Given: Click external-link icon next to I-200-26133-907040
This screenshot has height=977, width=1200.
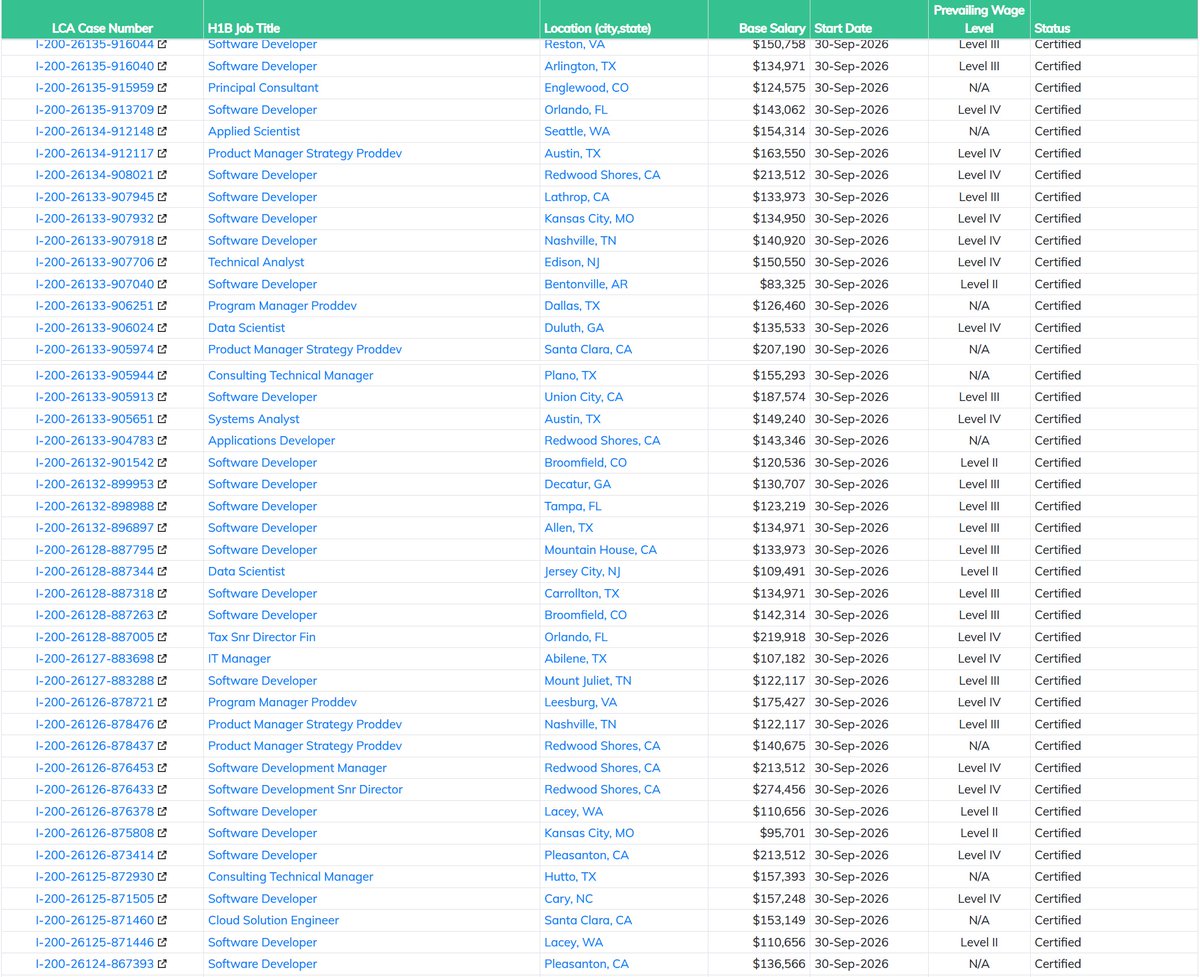Looking at the screenshot, I should [162, 284].
